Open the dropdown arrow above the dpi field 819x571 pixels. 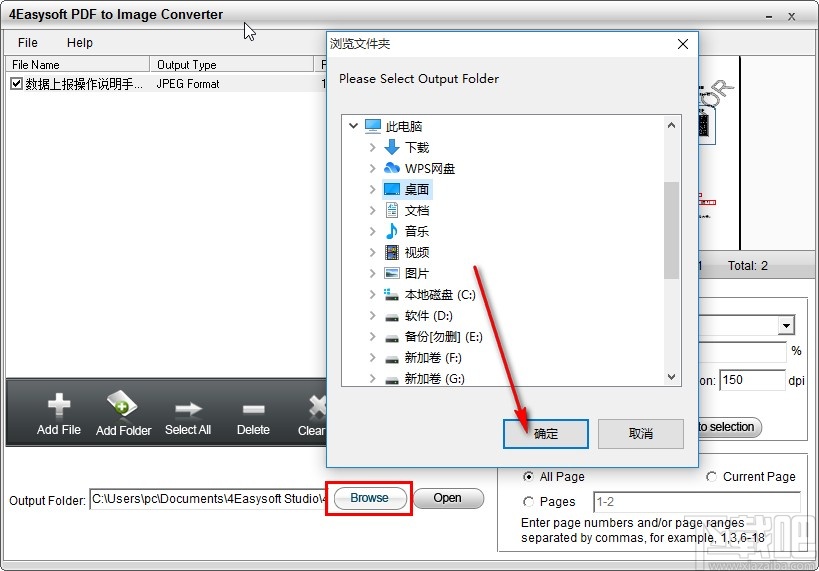tap(786, 326)
